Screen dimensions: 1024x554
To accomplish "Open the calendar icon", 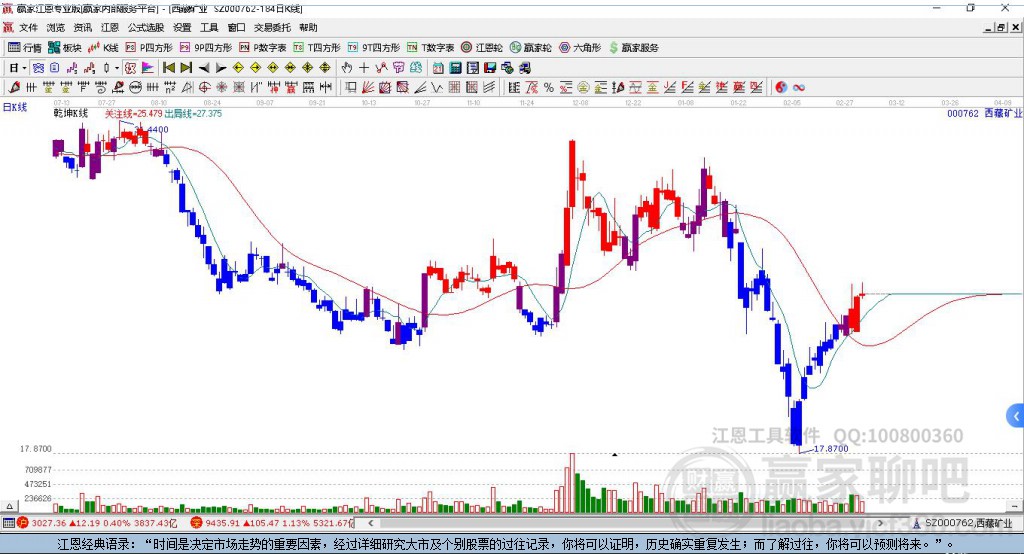I will coord(438,68).
